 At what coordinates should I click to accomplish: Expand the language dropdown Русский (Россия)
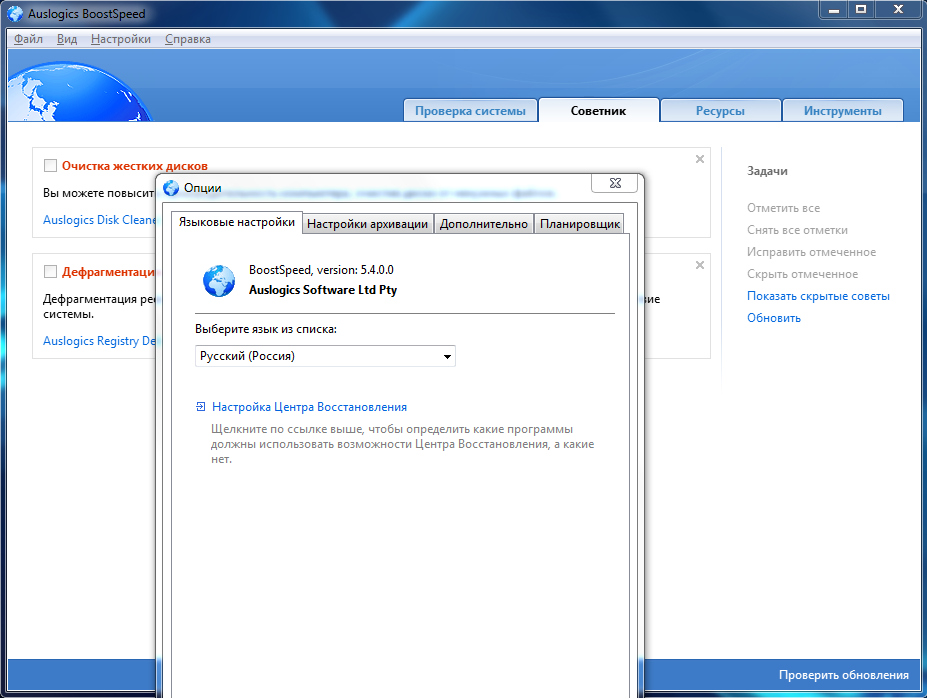click(x=325, y=356)
